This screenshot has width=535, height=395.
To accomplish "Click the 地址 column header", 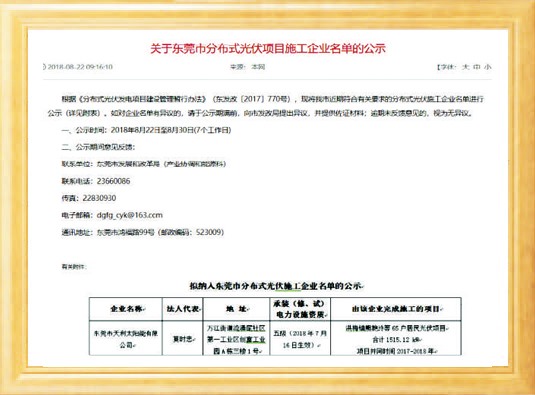I will [x=236, y=309].
